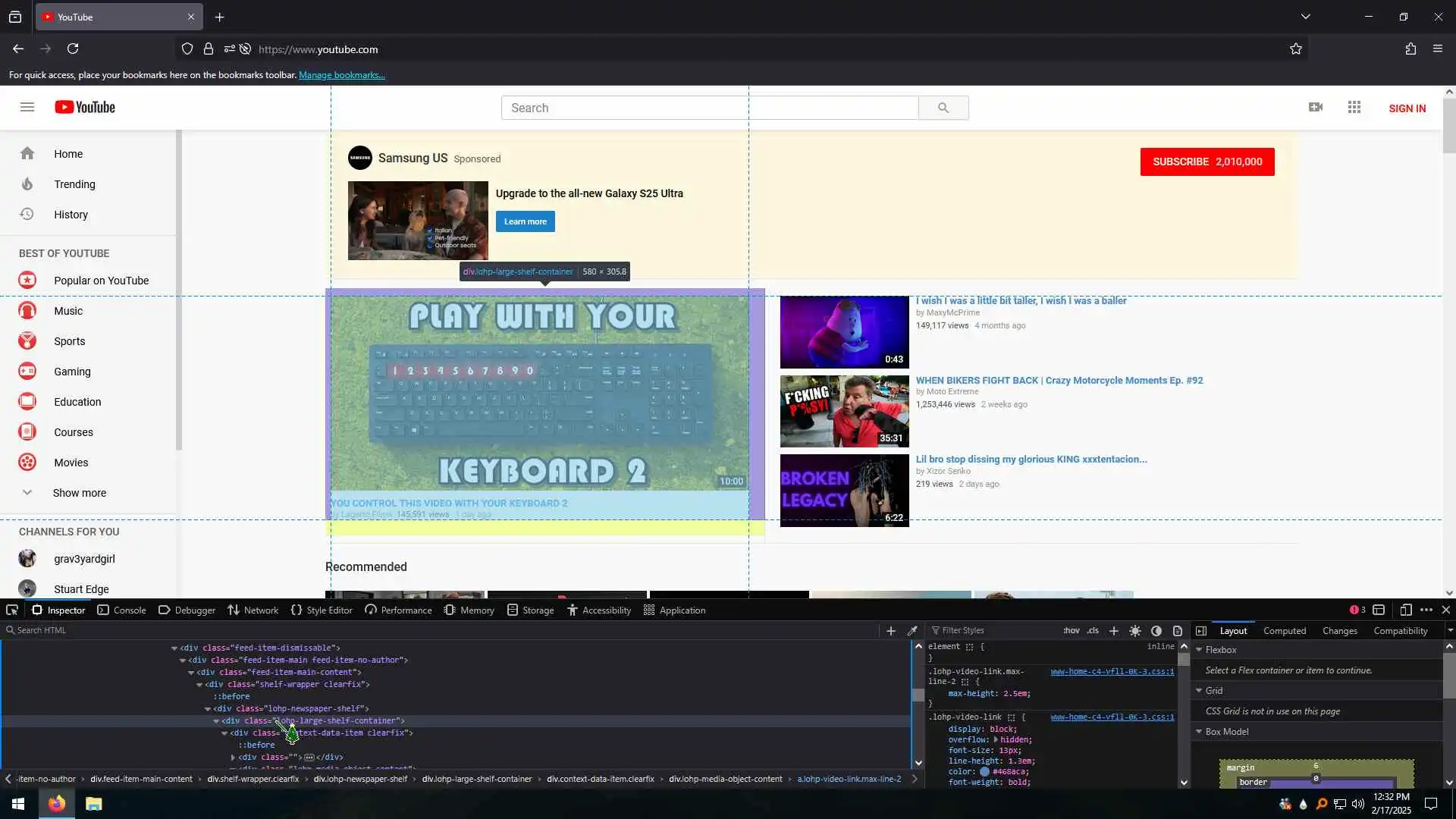Toggle light color scheme simulation
The width and height of the screenshot is (1456, 819).
click(1135, 630)
